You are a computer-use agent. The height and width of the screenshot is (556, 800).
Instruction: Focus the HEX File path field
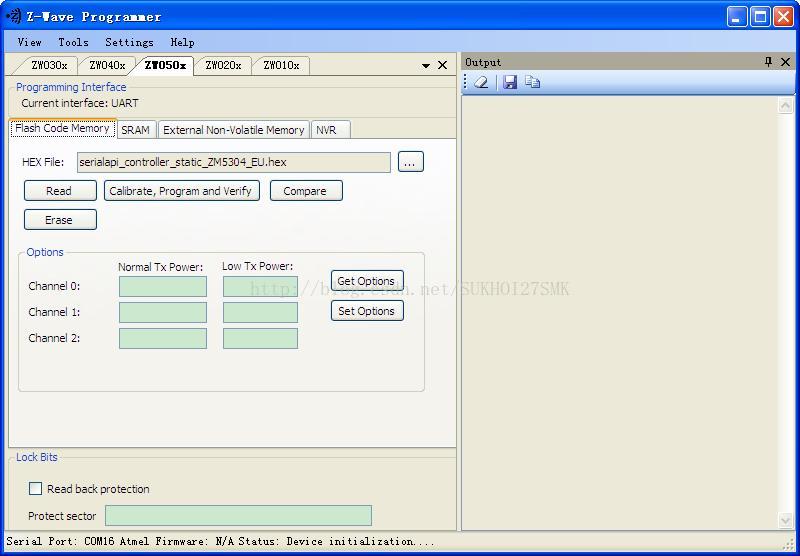pyautogui.click(x=234, y=162)
